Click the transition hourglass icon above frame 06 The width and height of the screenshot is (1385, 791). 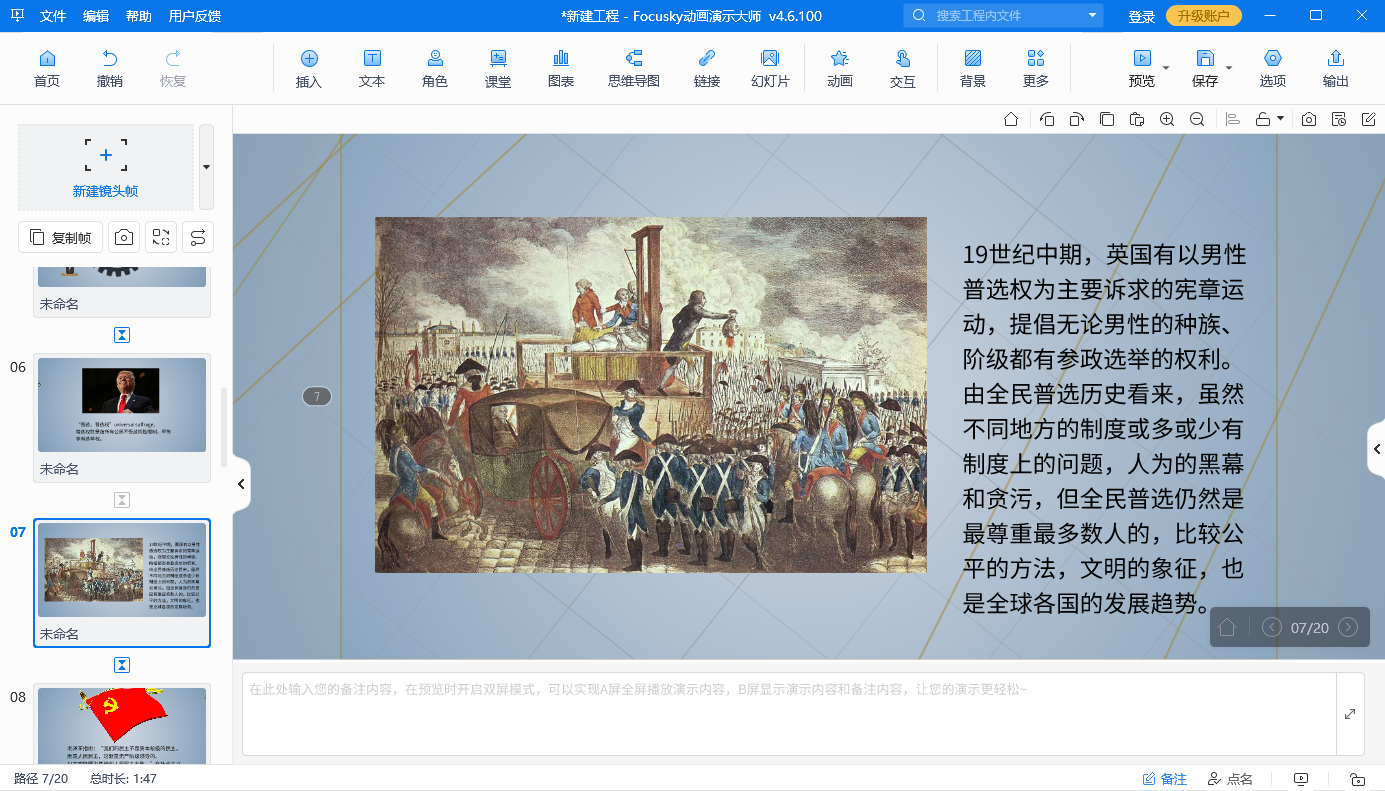(x=122, y=335)
